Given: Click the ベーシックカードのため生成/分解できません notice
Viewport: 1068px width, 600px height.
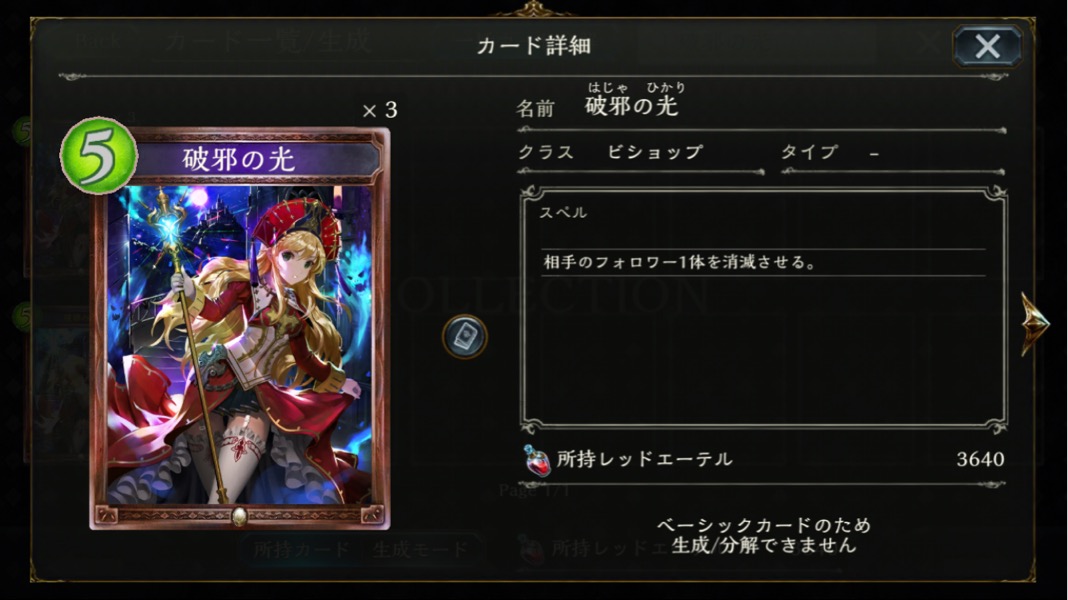Looking at the screenshot, I should click(764, 535).
